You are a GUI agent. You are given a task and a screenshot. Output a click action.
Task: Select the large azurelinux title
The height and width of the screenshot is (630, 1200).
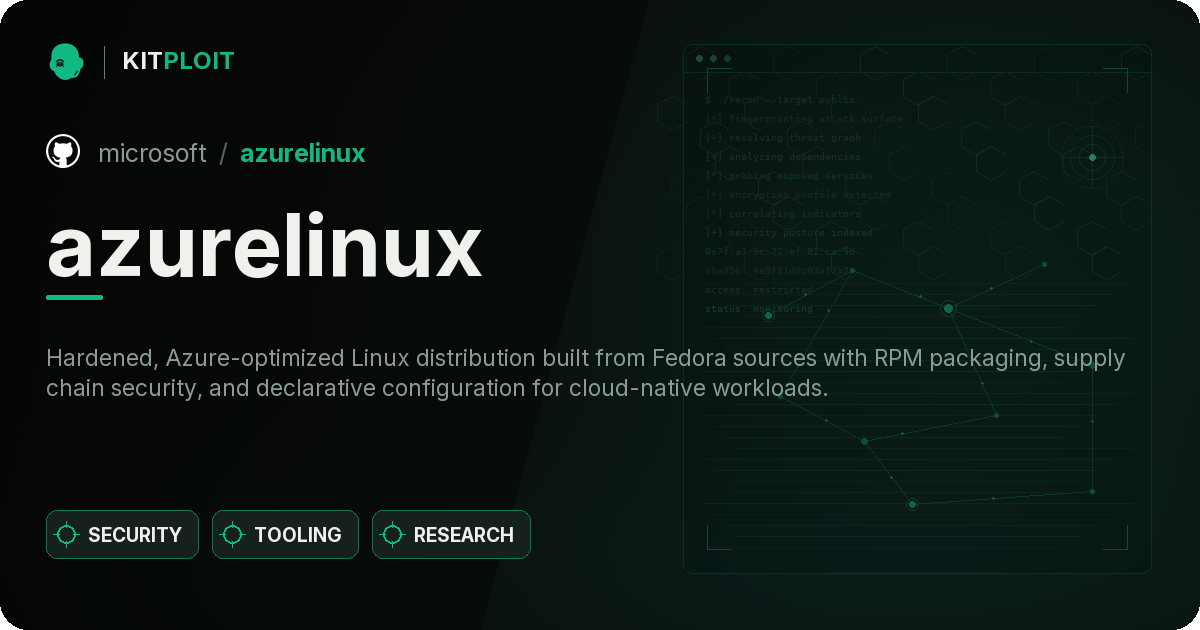point(265,248)
